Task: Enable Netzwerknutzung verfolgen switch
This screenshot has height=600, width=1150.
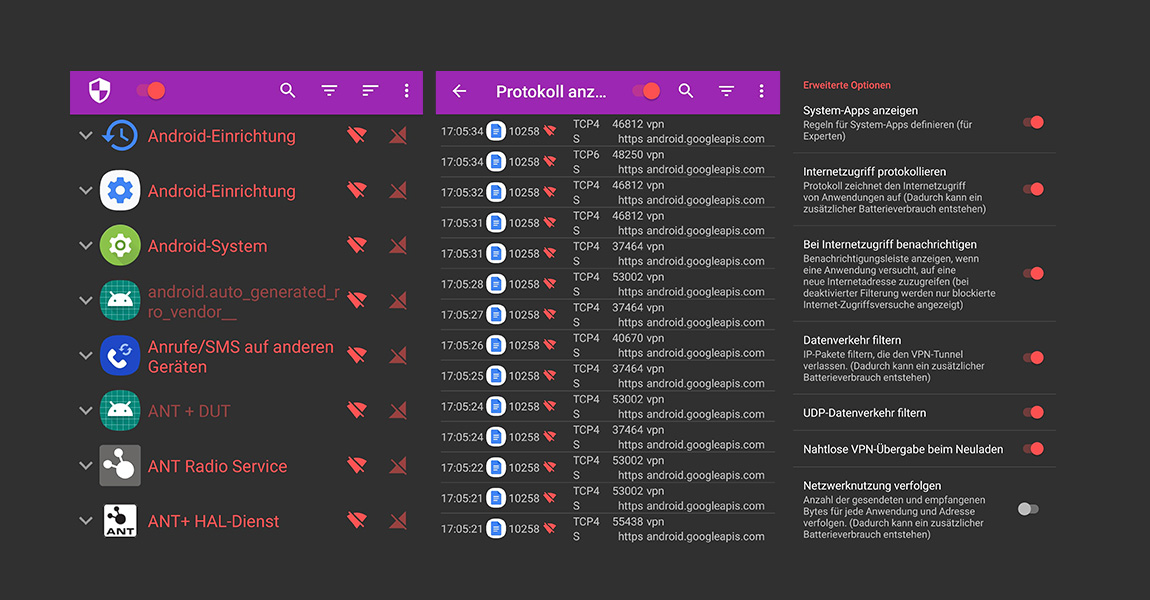Action: [1028, 509]
